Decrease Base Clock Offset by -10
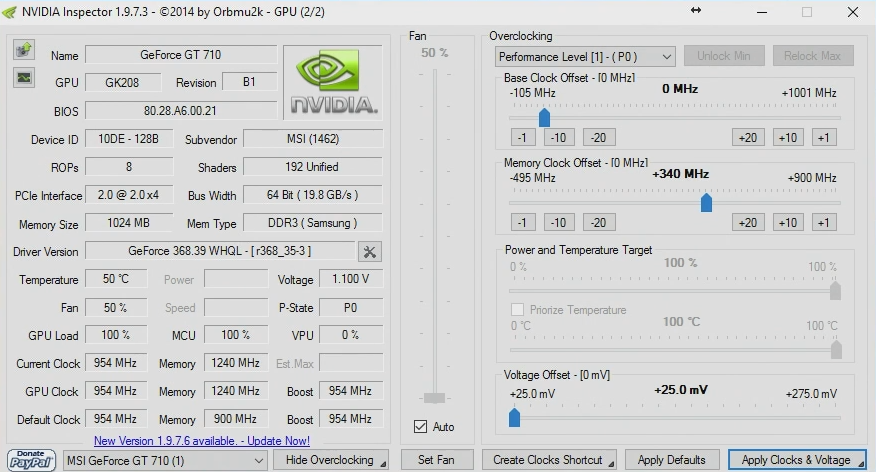Viewport: 876px width, 472px height. pyautogui.click(x=559, y=137)
